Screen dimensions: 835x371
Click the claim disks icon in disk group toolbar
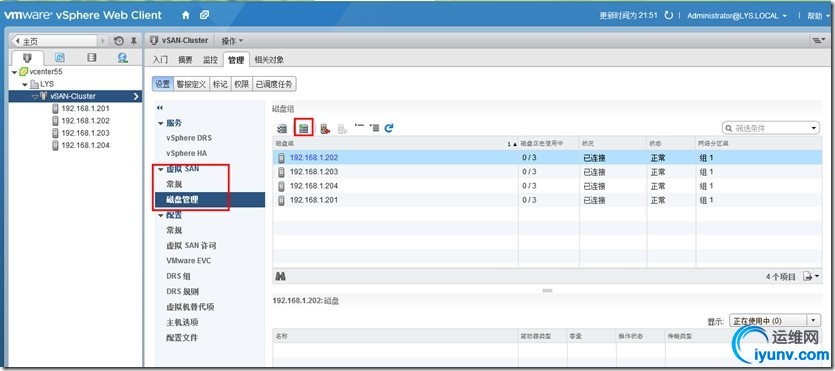click(282, 128)
